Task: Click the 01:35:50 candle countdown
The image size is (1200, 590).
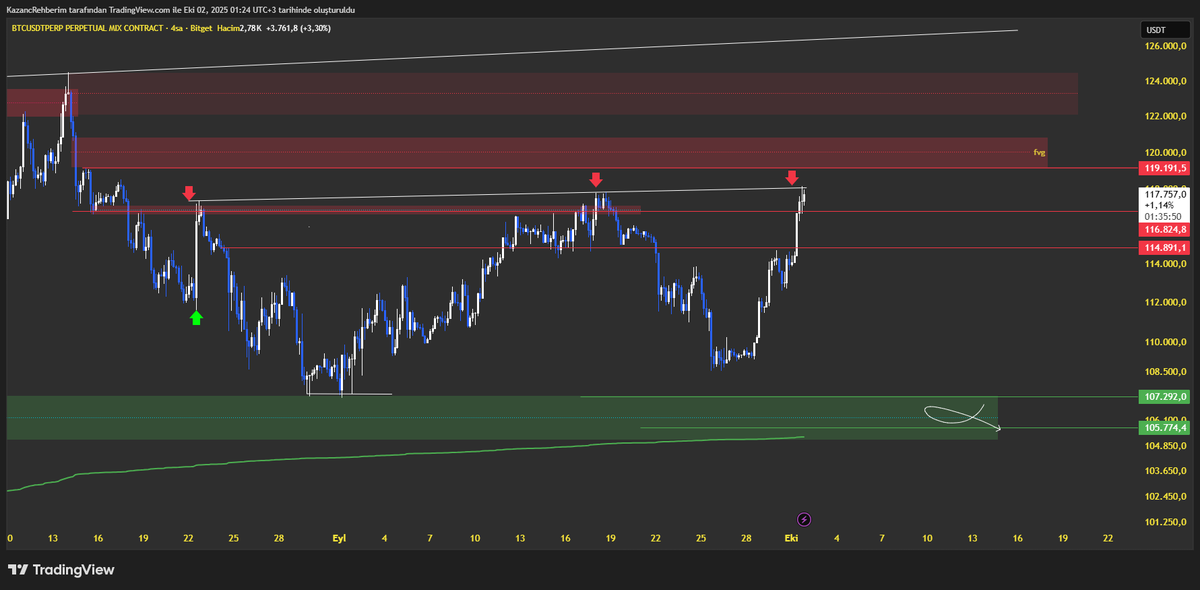Action: [1163, 216]
